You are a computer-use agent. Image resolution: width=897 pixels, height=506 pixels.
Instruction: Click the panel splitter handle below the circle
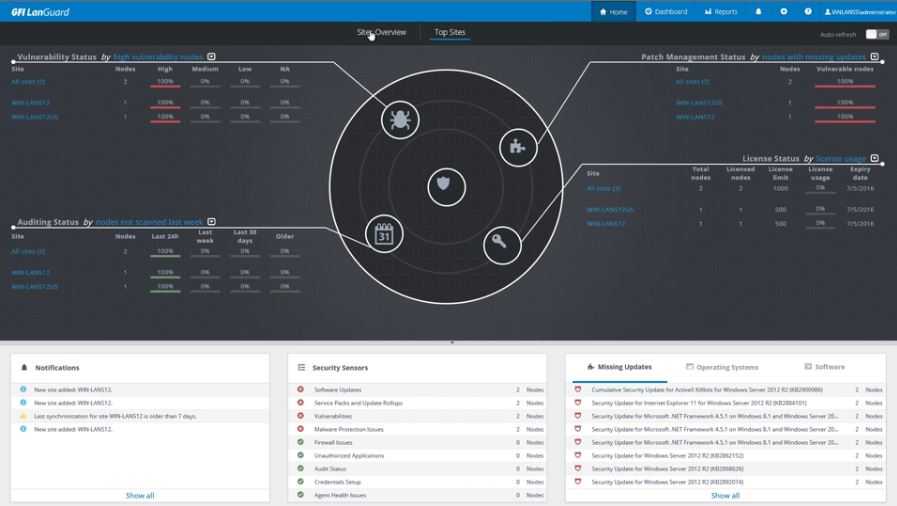[452, 342]
